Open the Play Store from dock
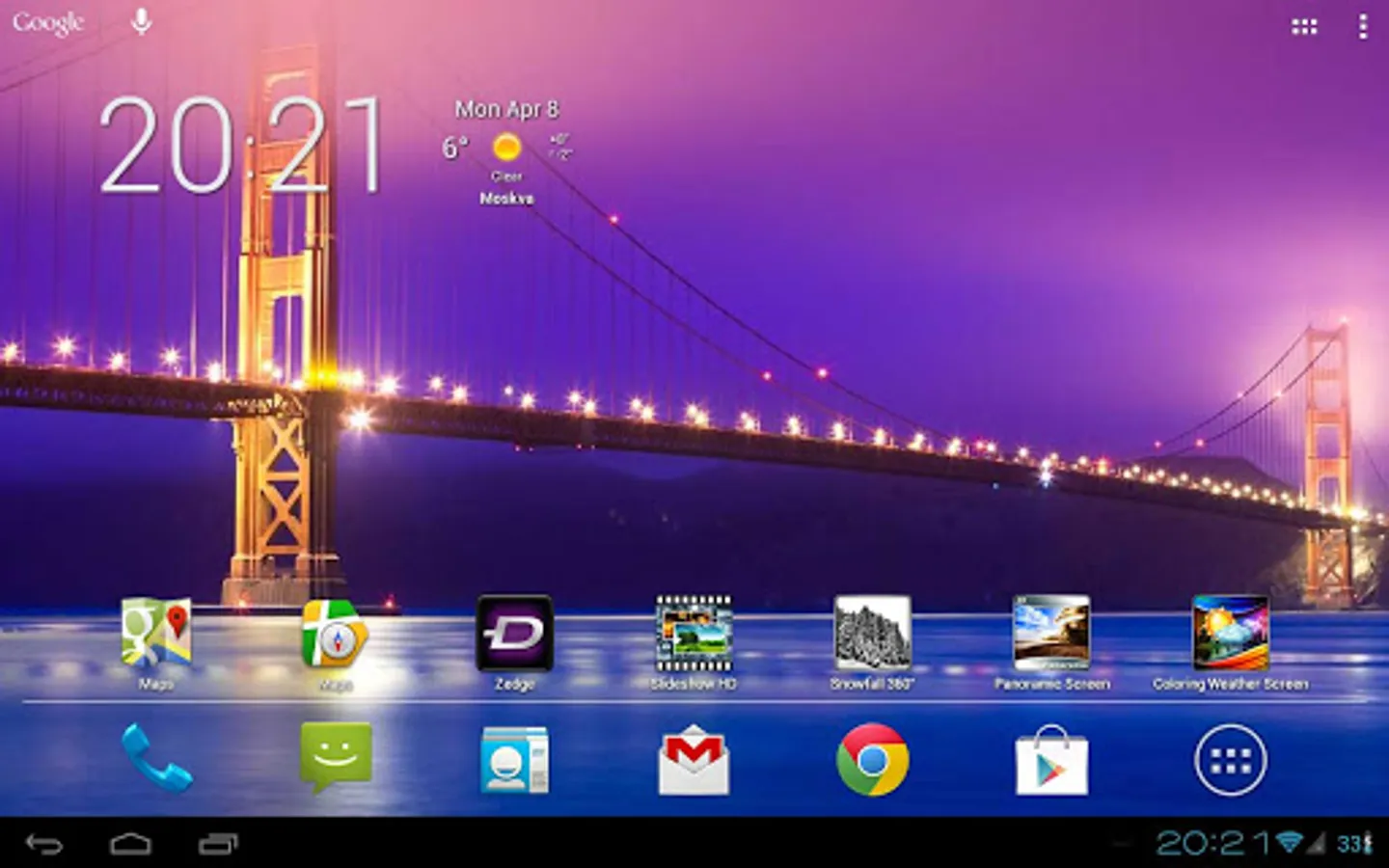The width and height of the screenshot is (1389, 868). point(1051,761)
